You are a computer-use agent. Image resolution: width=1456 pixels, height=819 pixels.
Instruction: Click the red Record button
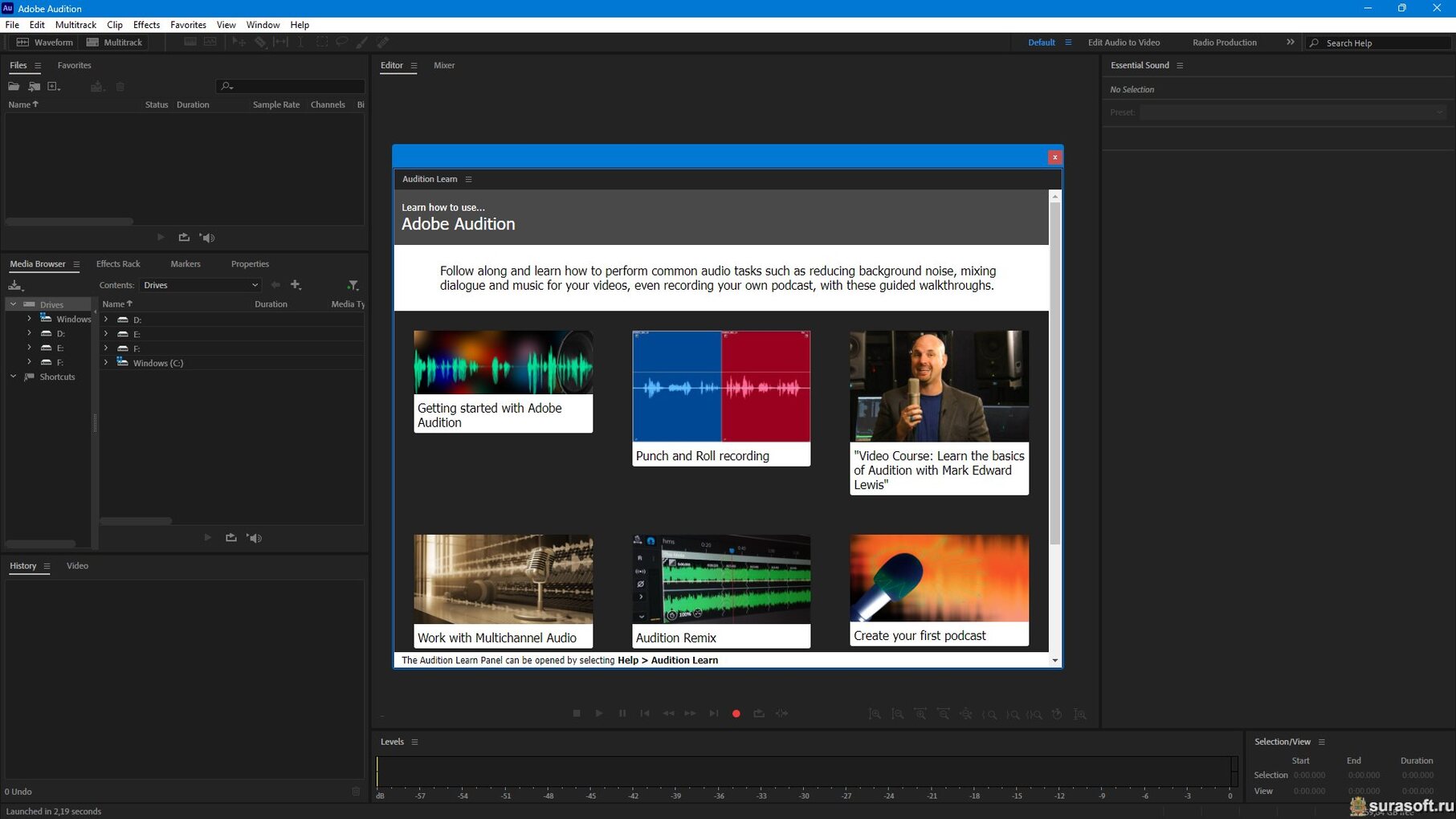[736, 714]
